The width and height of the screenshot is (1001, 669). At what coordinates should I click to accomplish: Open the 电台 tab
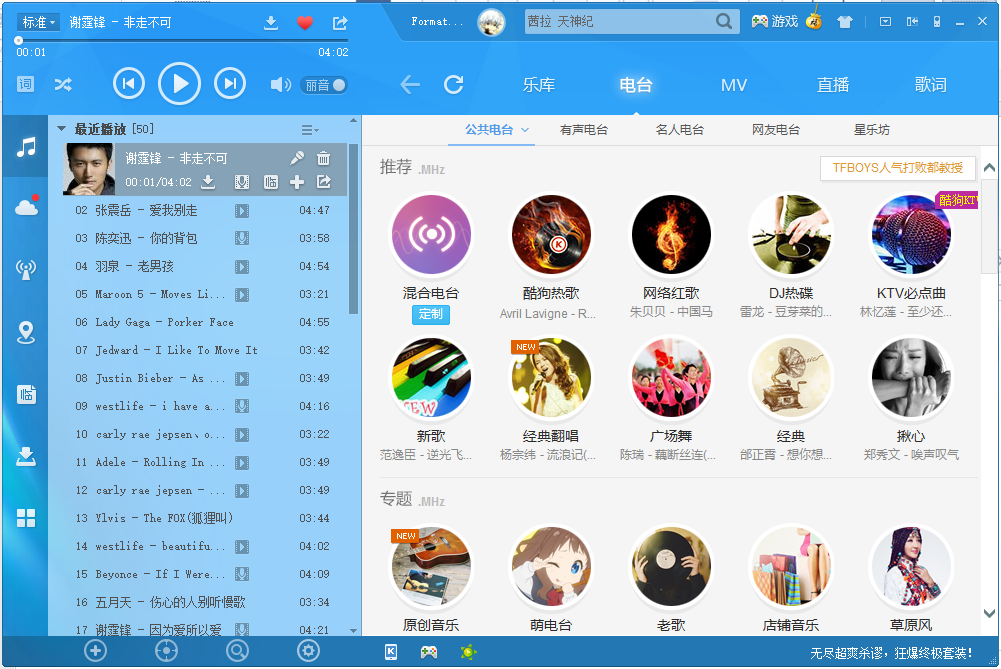(x=636, y=85)
